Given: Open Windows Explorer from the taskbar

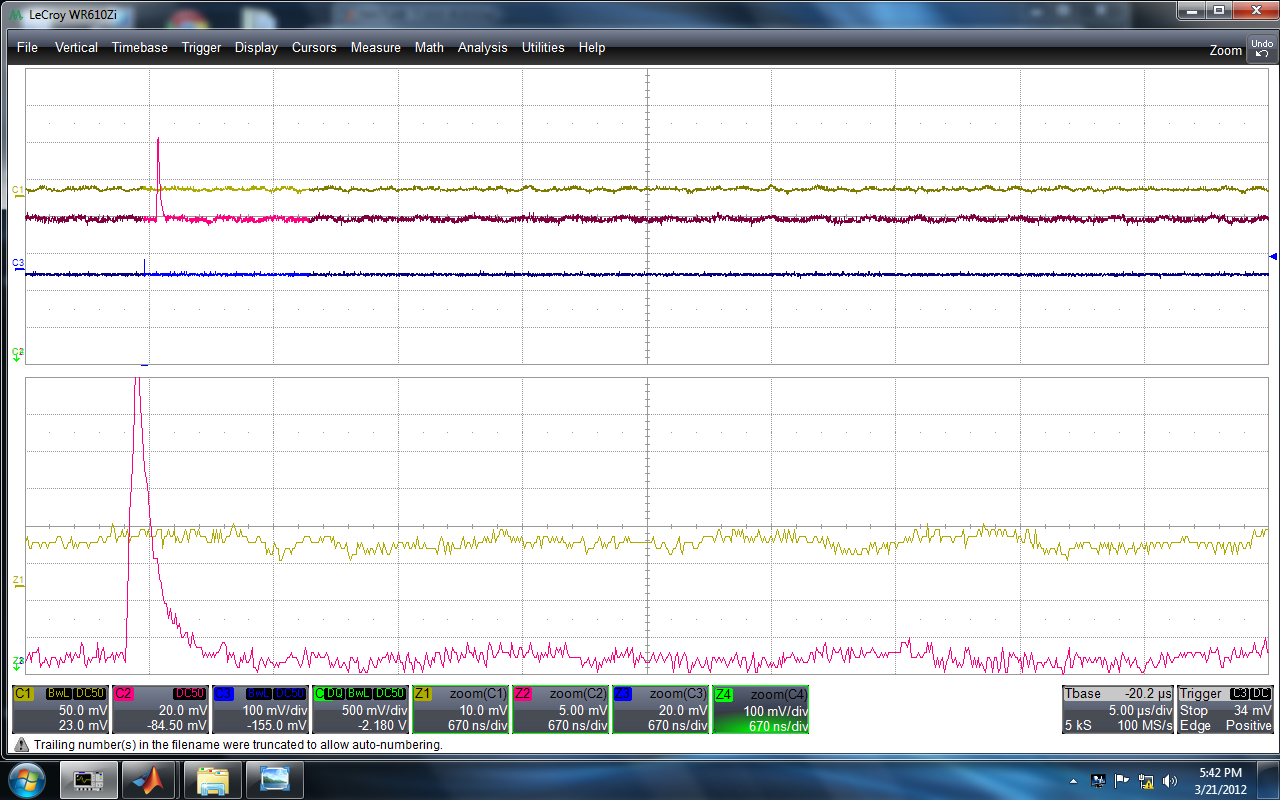Looking at the screenshot, I should pyautogui.click(x=212, y=778).
